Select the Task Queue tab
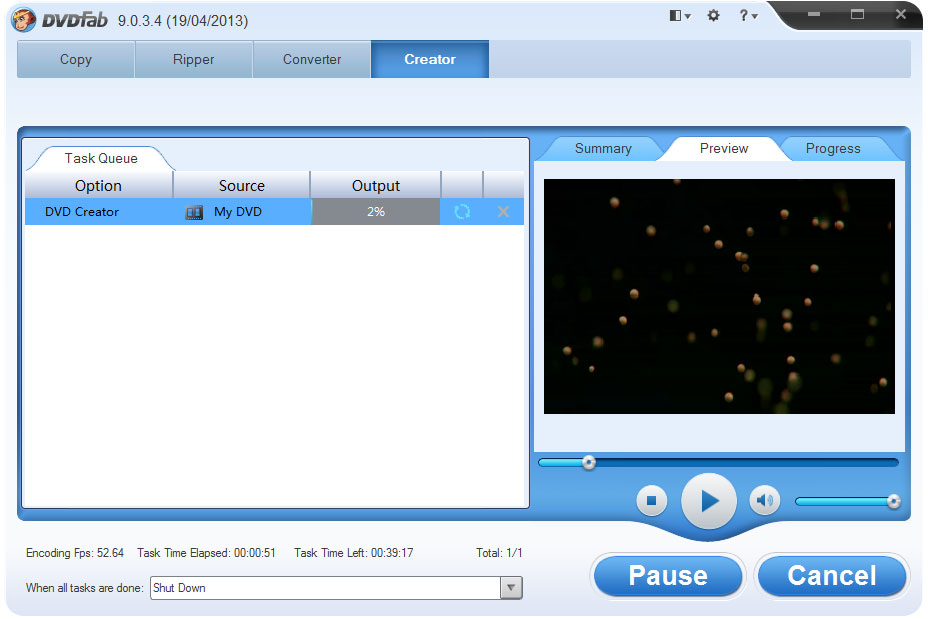Viewport: 928px width, 619px height. [101, 159]
